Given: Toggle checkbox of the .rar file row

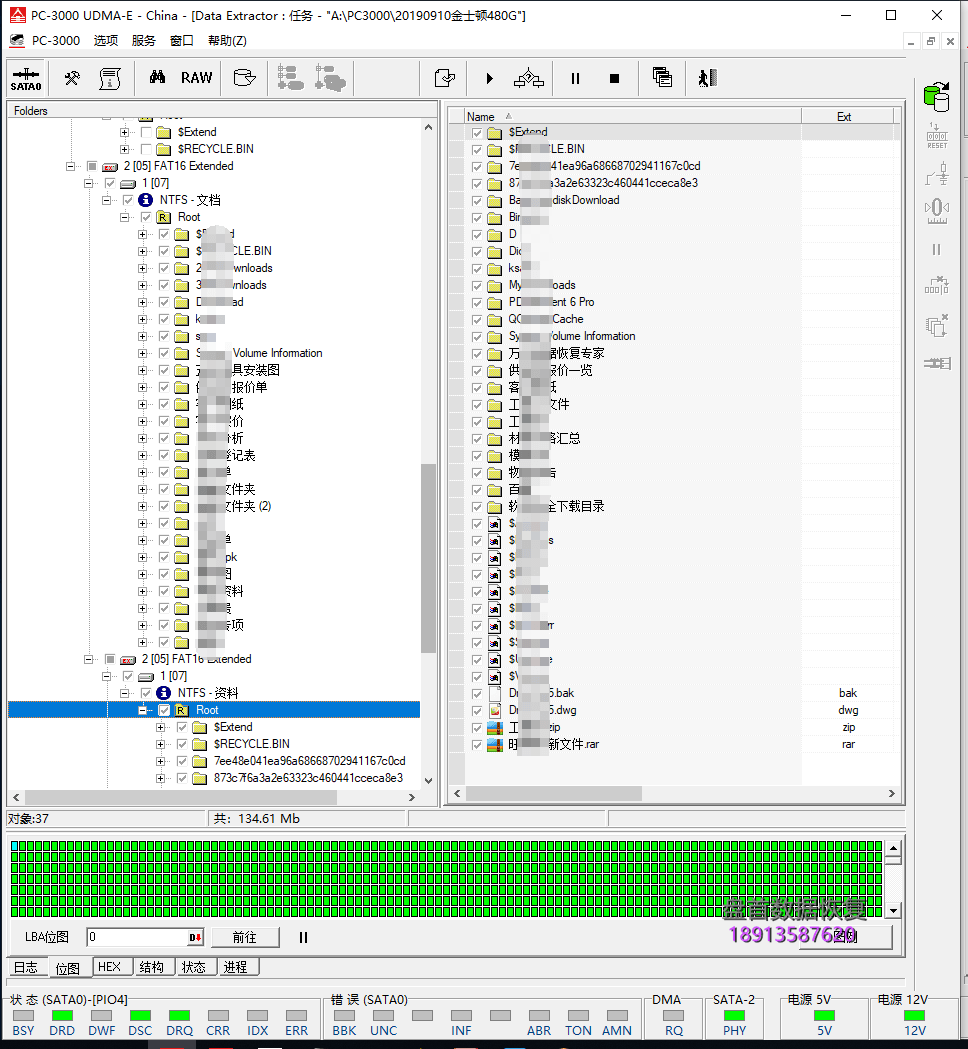Looking at the screenshot, I should (x=477, y=745).
